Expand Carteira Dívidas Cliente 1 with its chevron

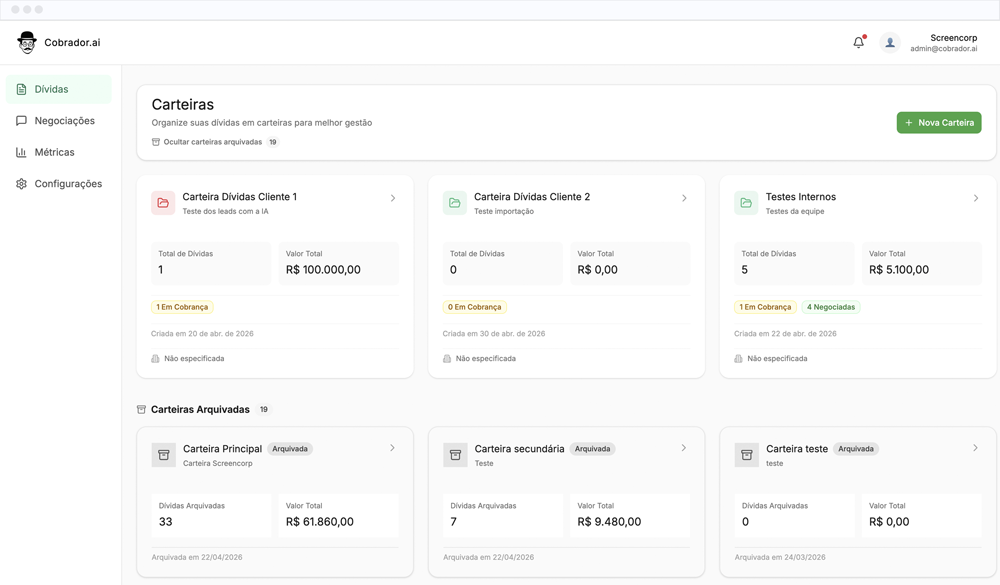393,198
